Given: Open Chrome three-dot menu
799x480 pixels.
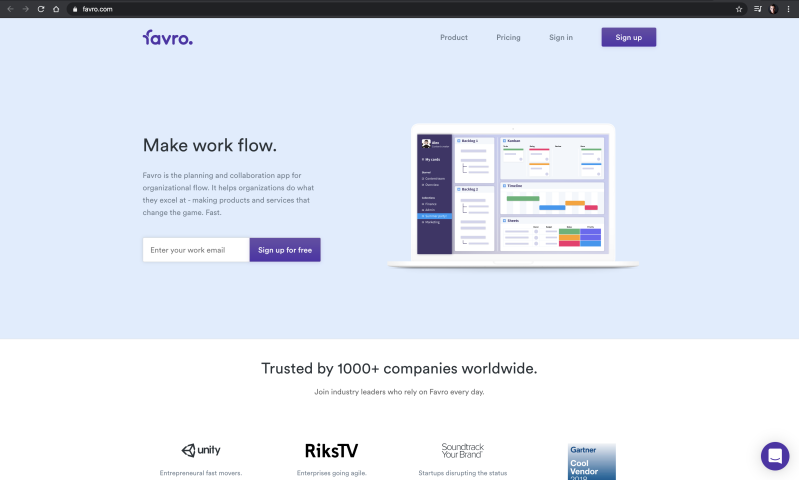Looking at the screenshot, I should pyautogui.click(x=788, y=9).
